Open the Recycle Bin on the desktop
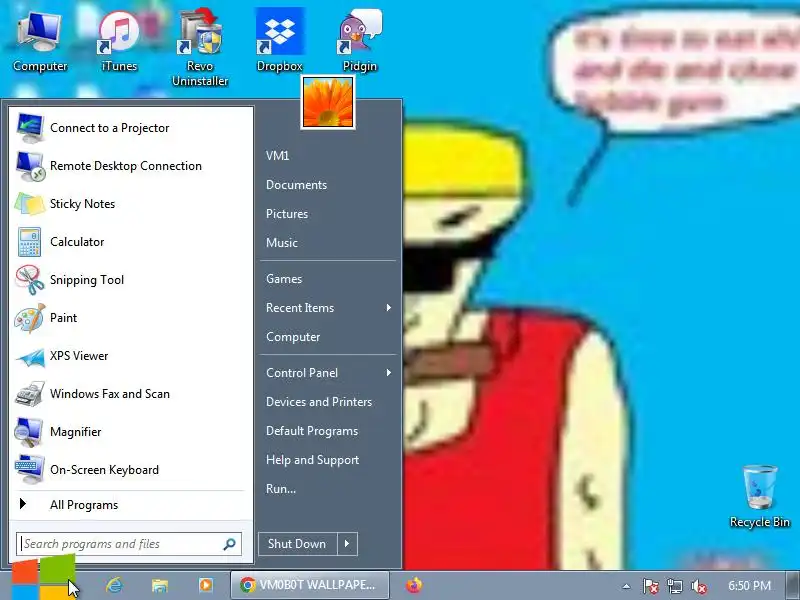This screenshot has width=800, height=600. coord(760,496)
